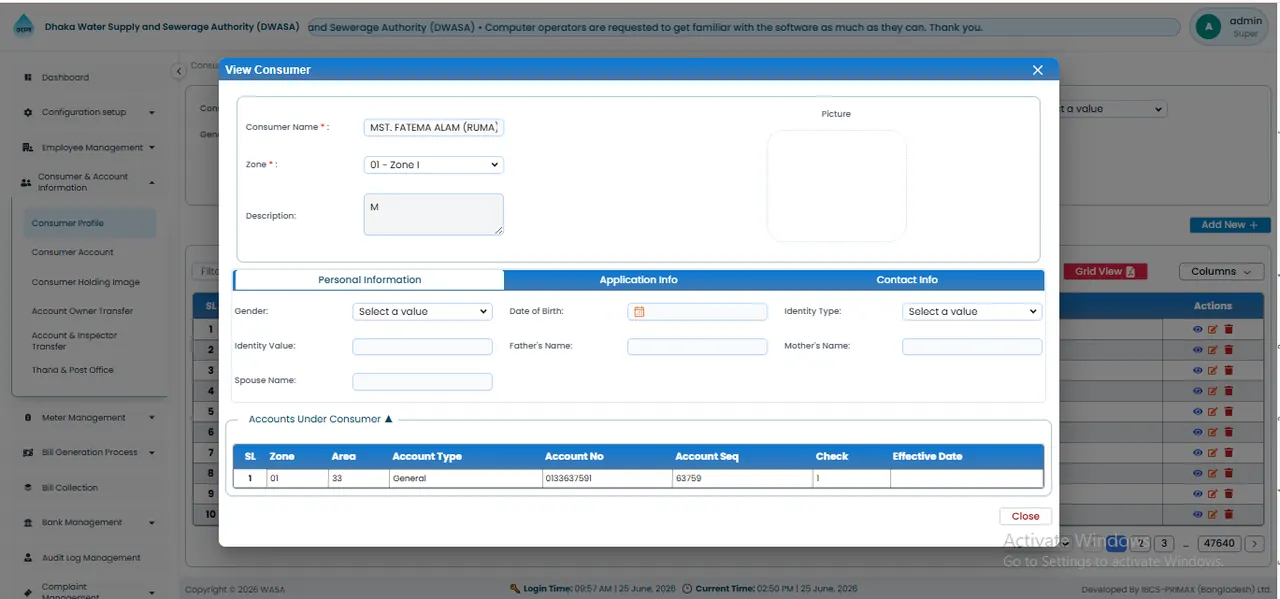Image resolution: width=1280 pixels, height=599 pixels.
Task: Switch to the Application Info tab
Action: pos(639,280)
